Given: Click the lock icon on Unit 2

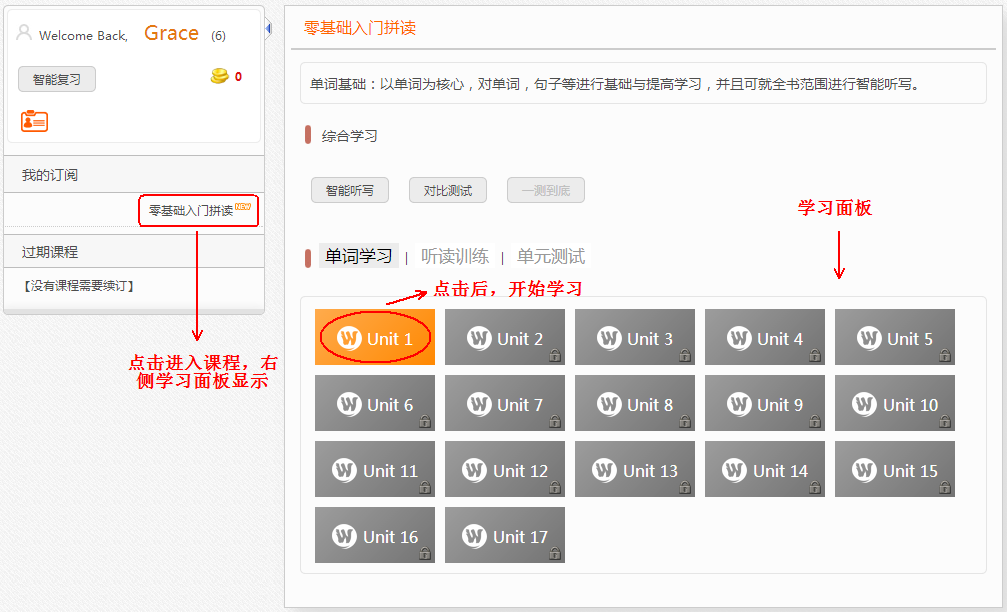Looking at the screenshot, I should click(x=554, y=355).
